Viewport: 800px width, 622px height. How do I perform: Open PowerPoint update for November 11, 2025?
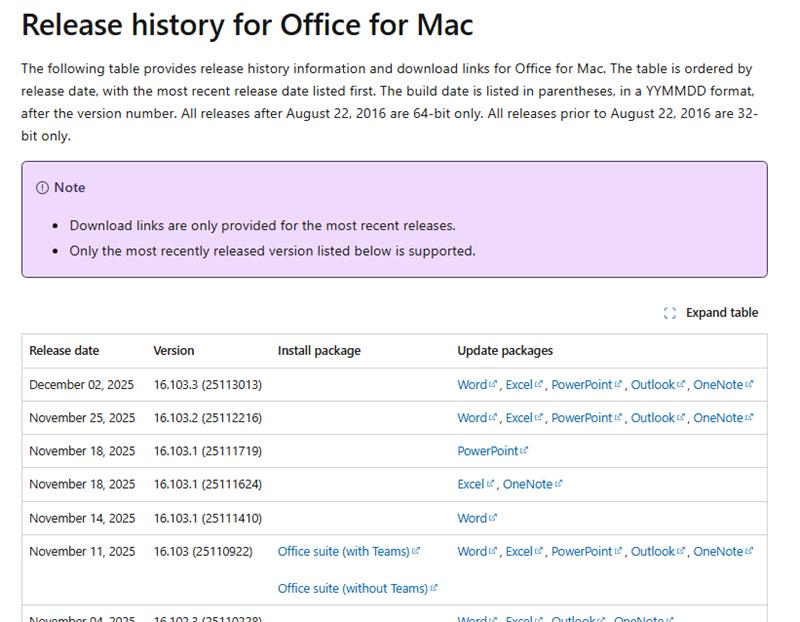(586, 551)
